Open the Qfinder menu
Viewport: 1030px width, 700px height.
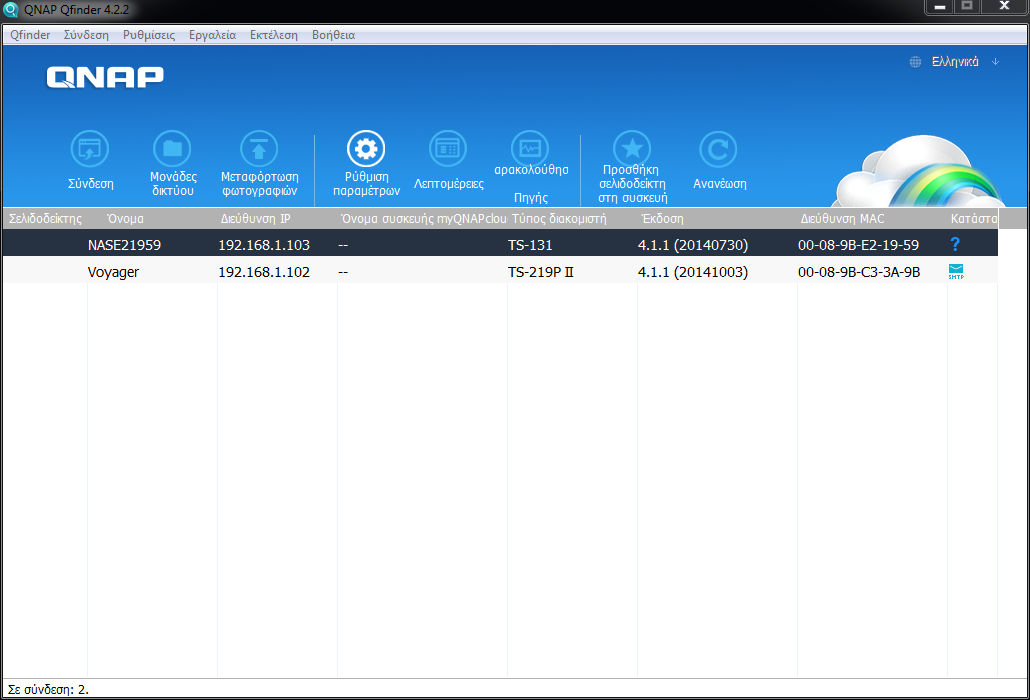30,35
